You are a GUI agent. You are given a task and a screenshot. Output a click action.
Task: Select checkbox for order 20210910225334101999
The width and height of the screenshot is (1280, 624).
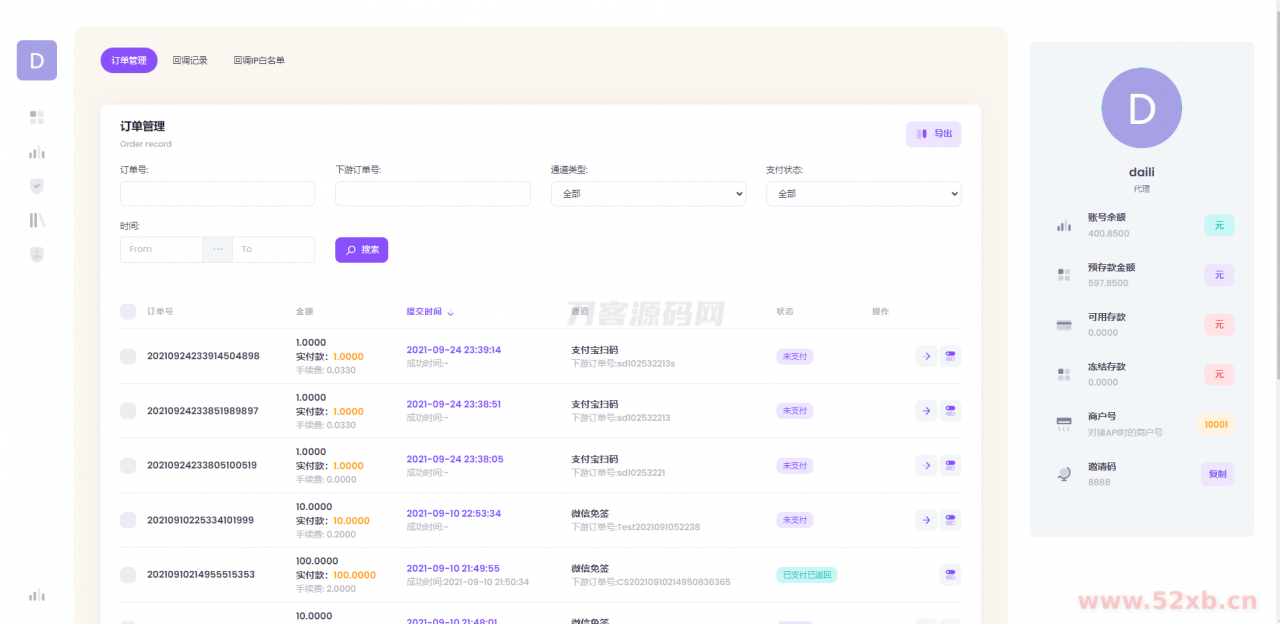tap(128, 520)
